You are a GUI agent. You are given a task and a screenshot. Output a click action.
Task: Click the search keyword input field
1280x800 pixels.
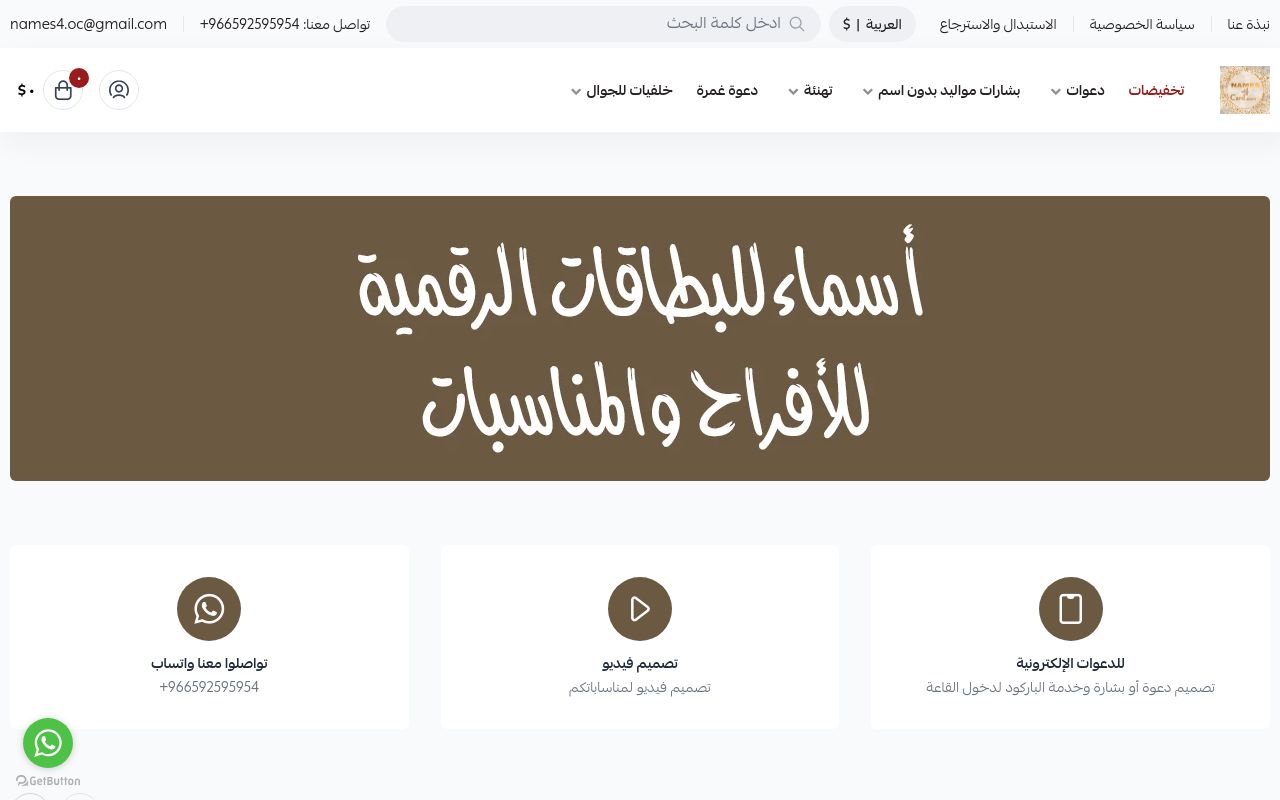[x=603, y=24]
